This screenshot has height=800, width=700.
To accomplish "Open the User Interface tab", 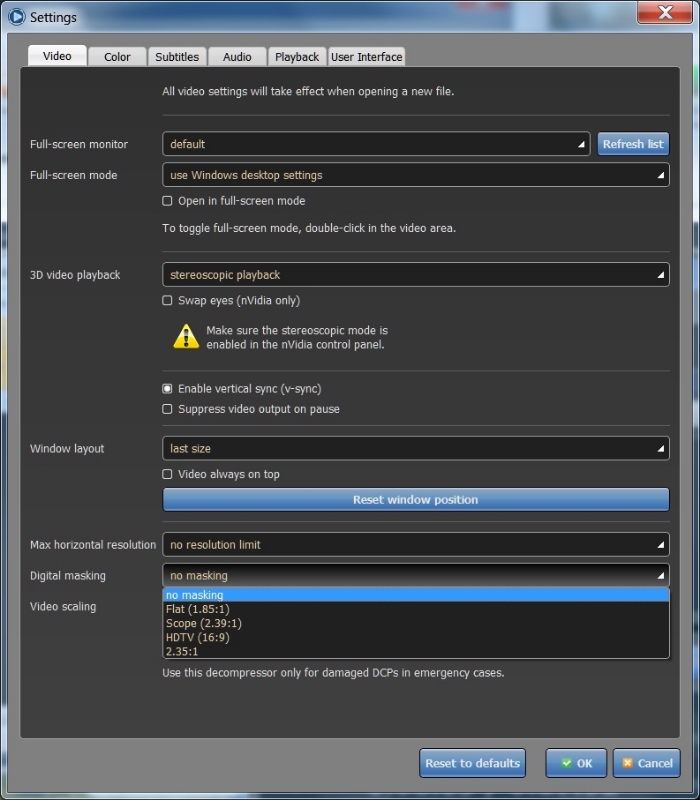I will (x=367, y=57).
